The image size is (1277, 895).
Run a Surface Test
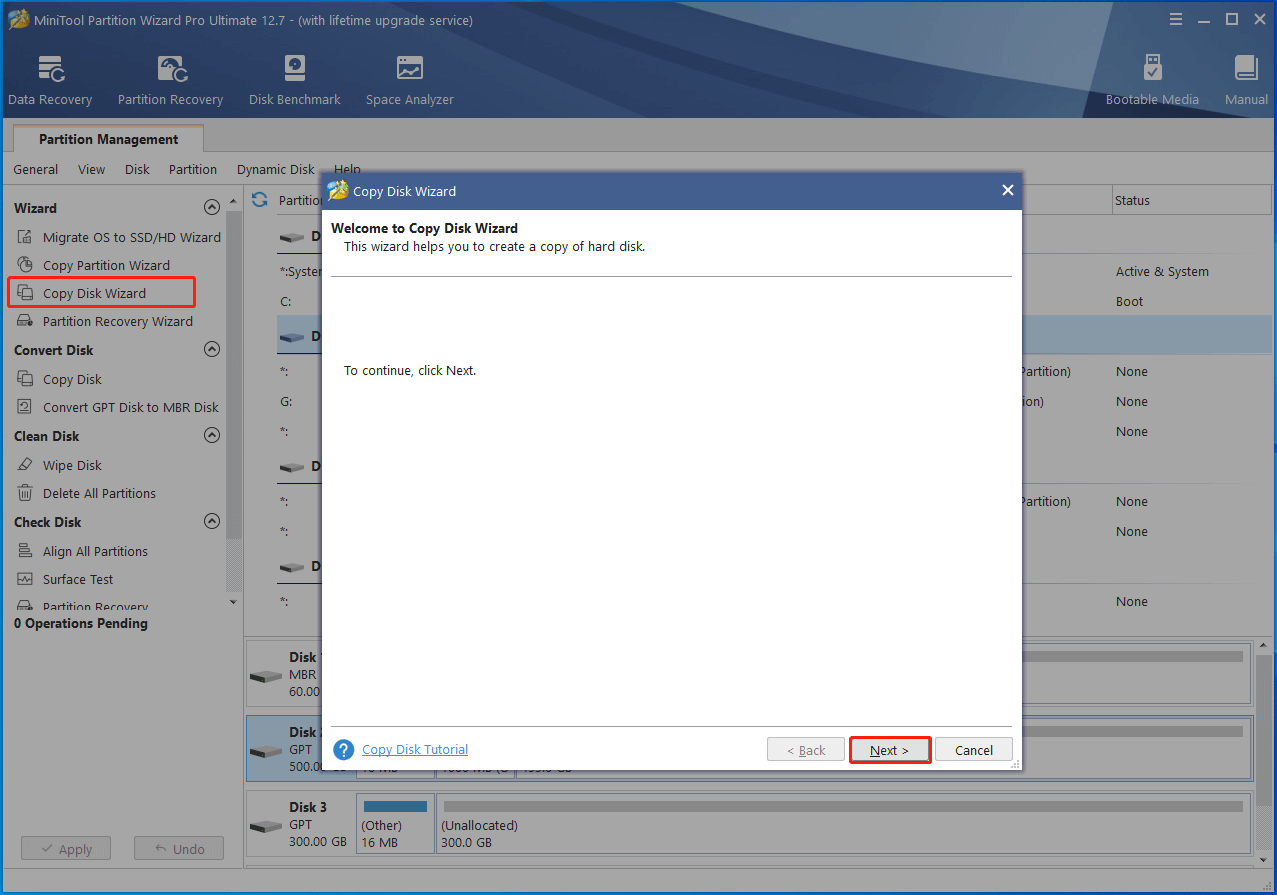point(79,579)
